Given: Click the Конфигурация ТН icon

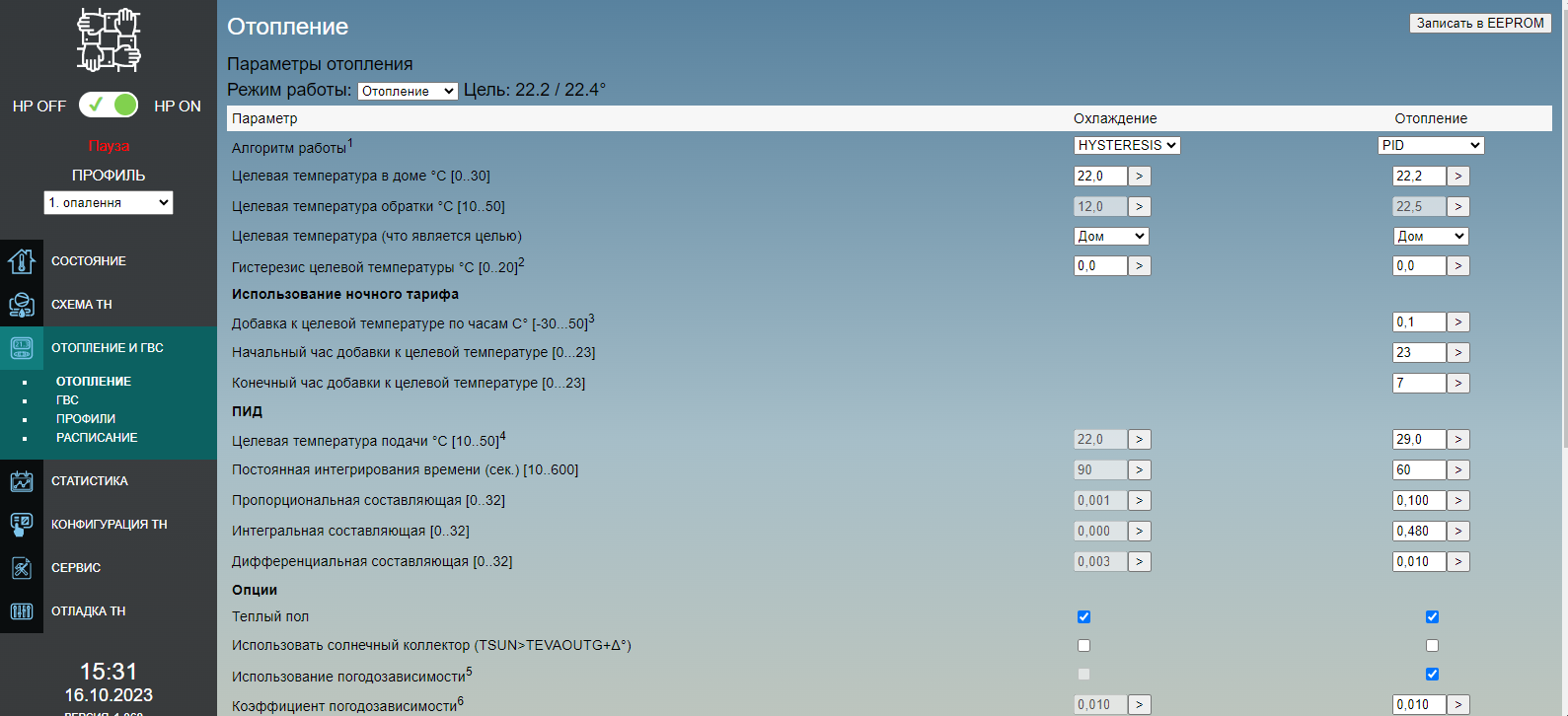Looking at the screenshot, I should [22, 525].
